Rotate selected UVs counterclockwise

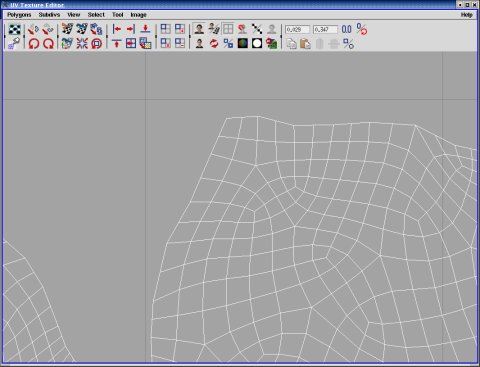coord(33,43)
